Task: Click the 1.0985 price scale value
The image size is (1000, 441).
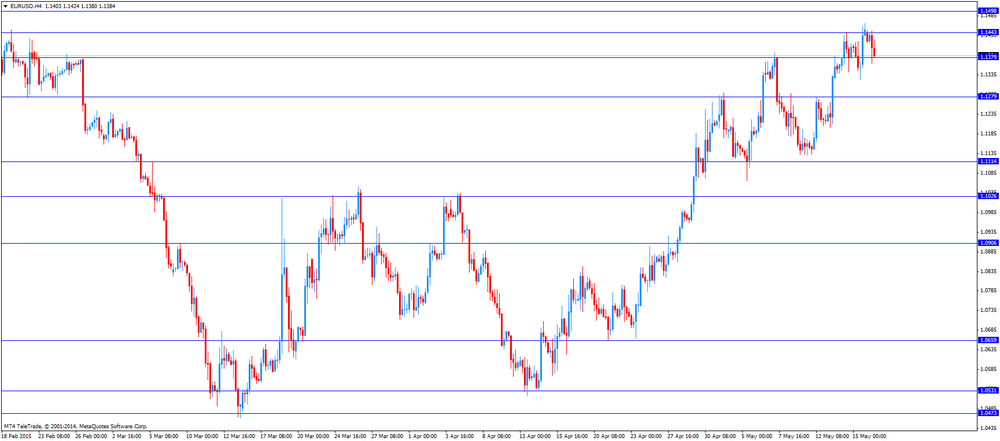Action: click(989, 212)
